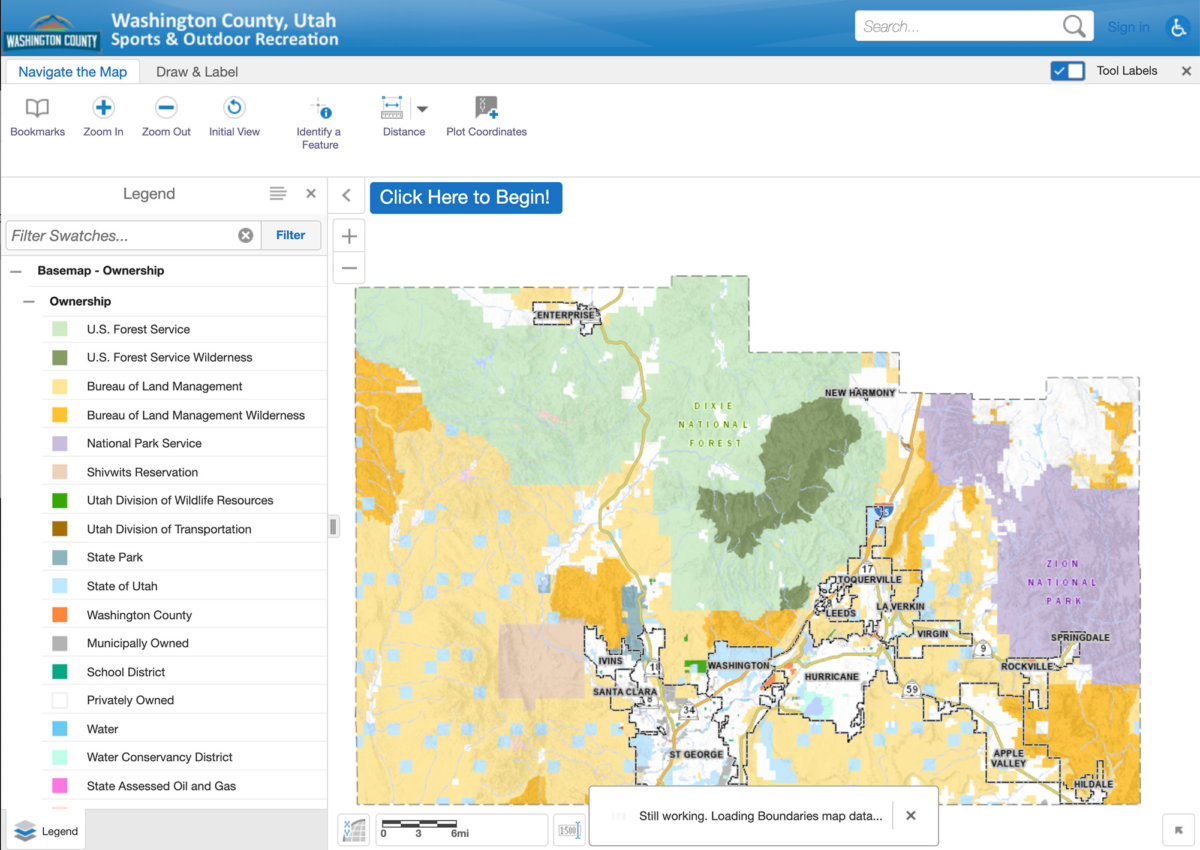Click the XY coordinates icon near the scale bar

[x=353, y=830]
